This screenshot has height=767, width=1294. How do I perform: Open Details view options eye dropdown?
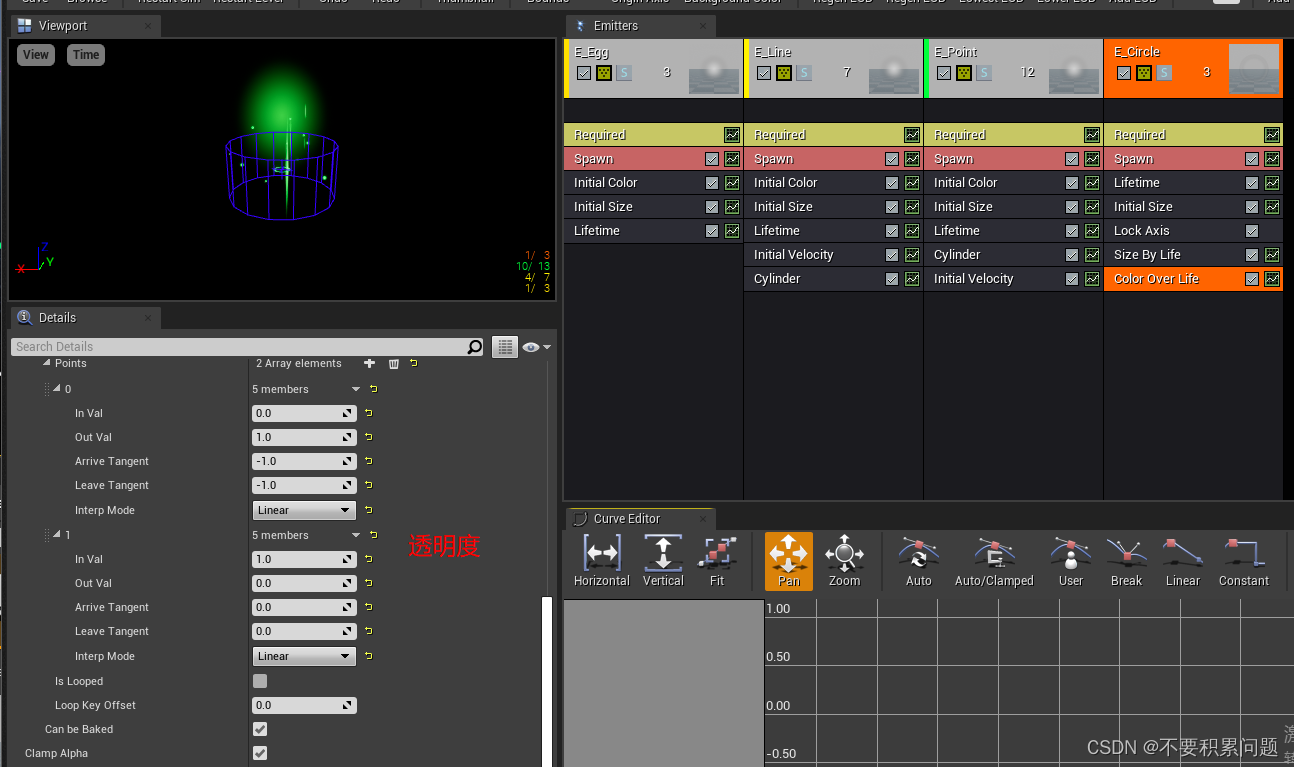[x=537, y=347]
